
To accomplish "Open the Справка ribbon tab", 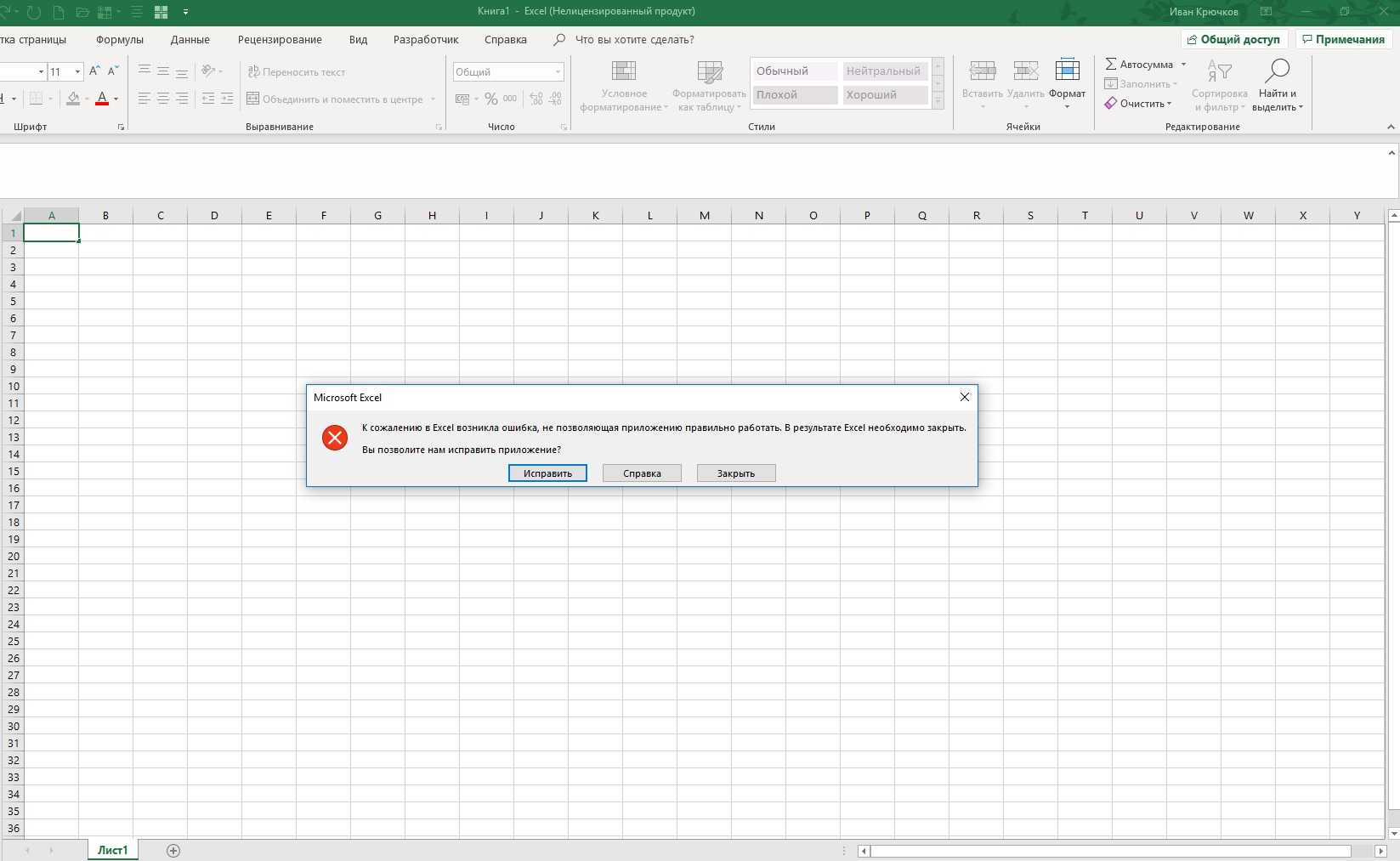I will (x=506, y=39).
